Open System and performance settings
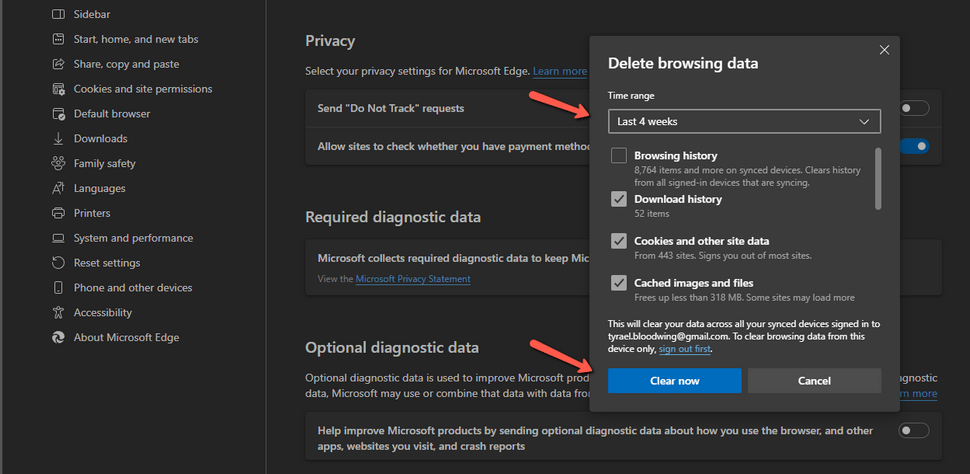Image resolution: width=970 pixels, height=474 pixels. [133, 238]
